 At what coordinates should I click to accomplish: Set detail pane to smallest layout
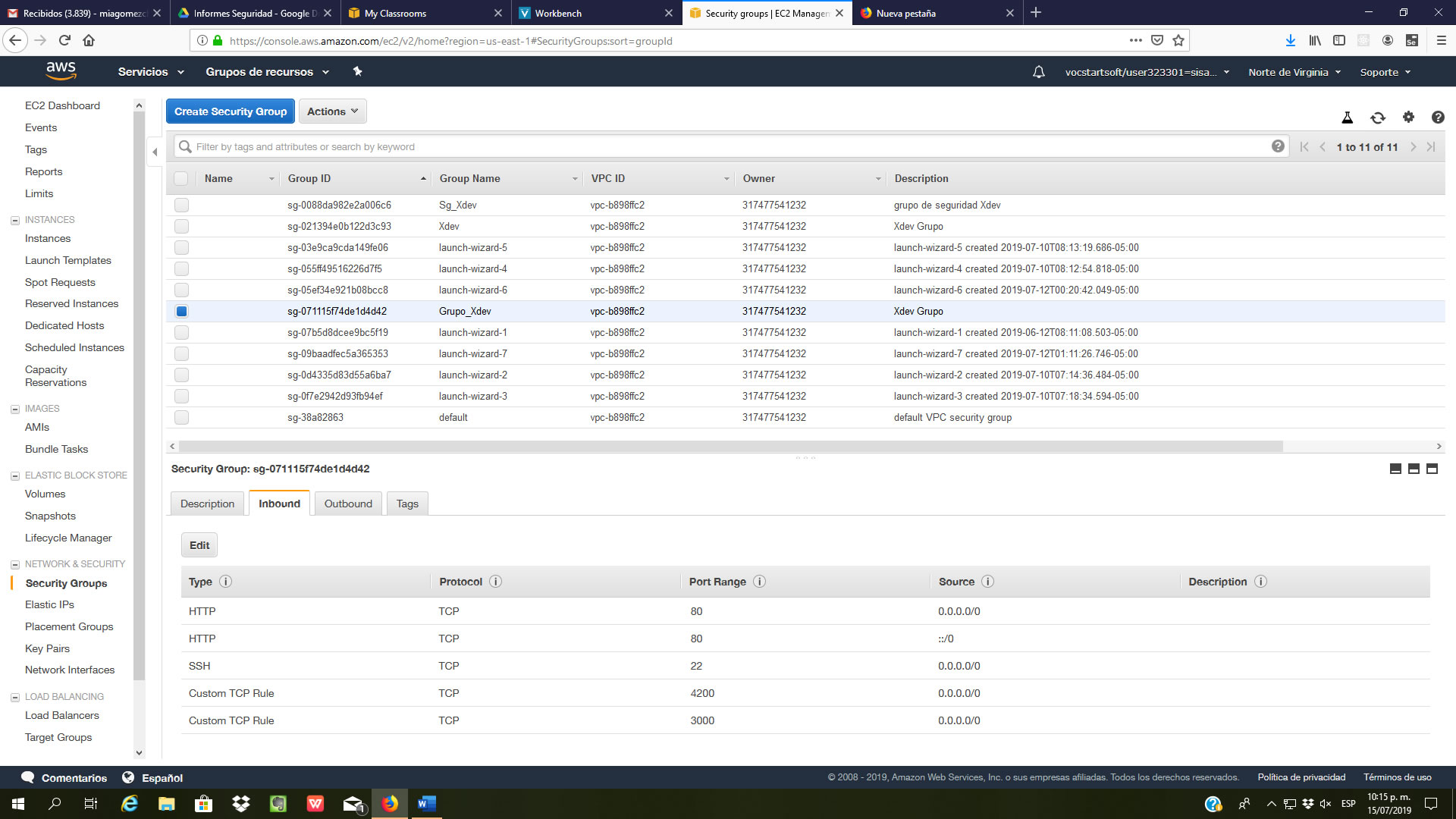(x=1395, y=469)
